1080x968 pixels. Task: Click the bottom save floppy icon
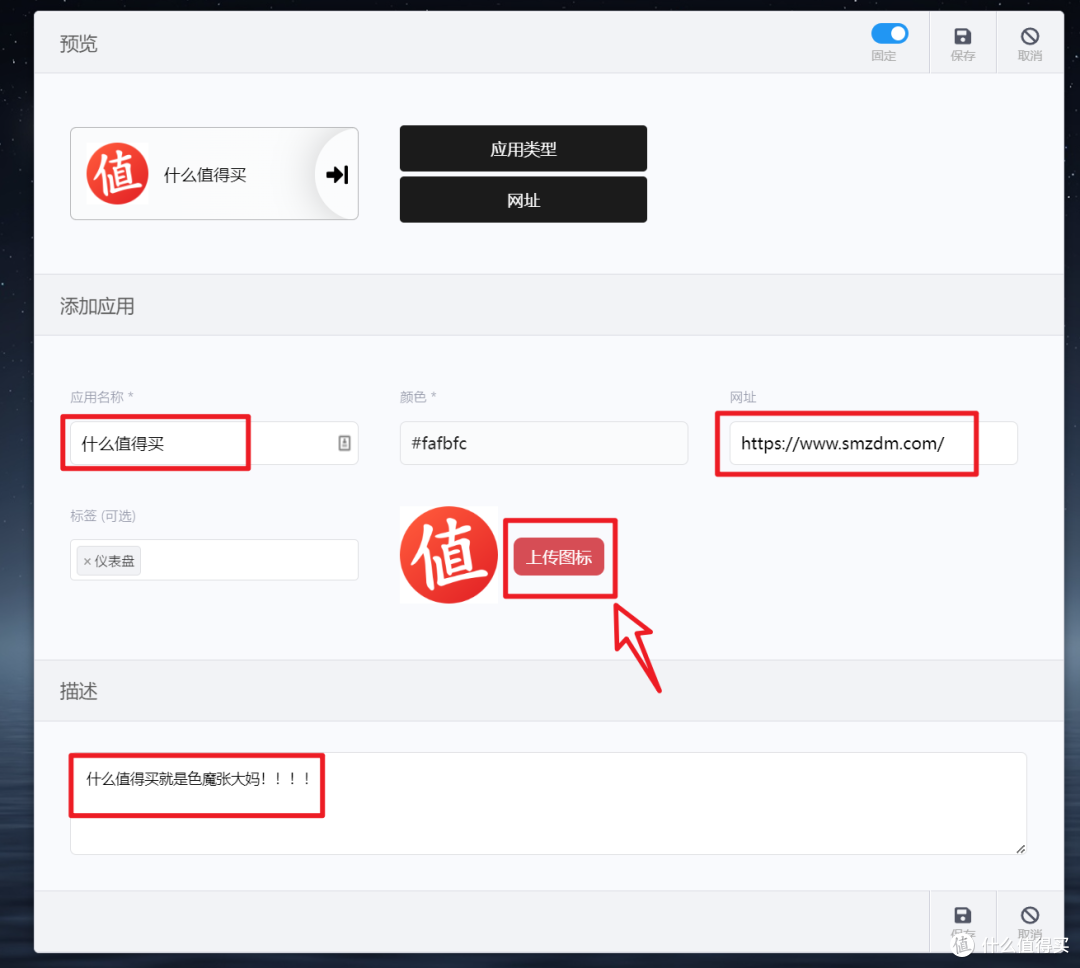click(962, 915)
